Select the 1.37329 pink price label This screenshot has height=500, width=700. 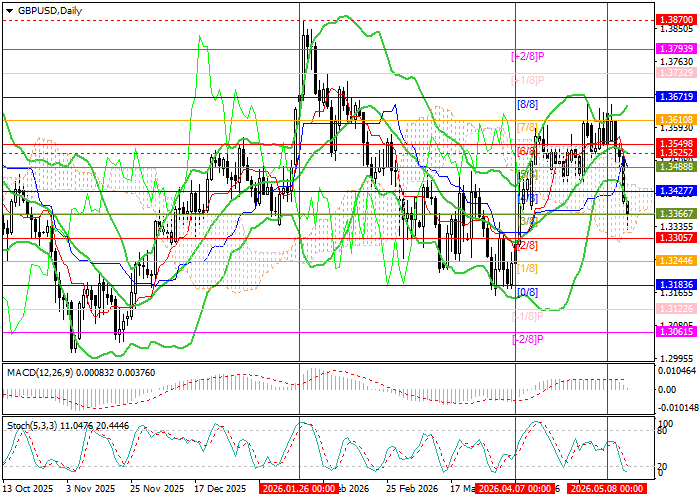[678, 73]
